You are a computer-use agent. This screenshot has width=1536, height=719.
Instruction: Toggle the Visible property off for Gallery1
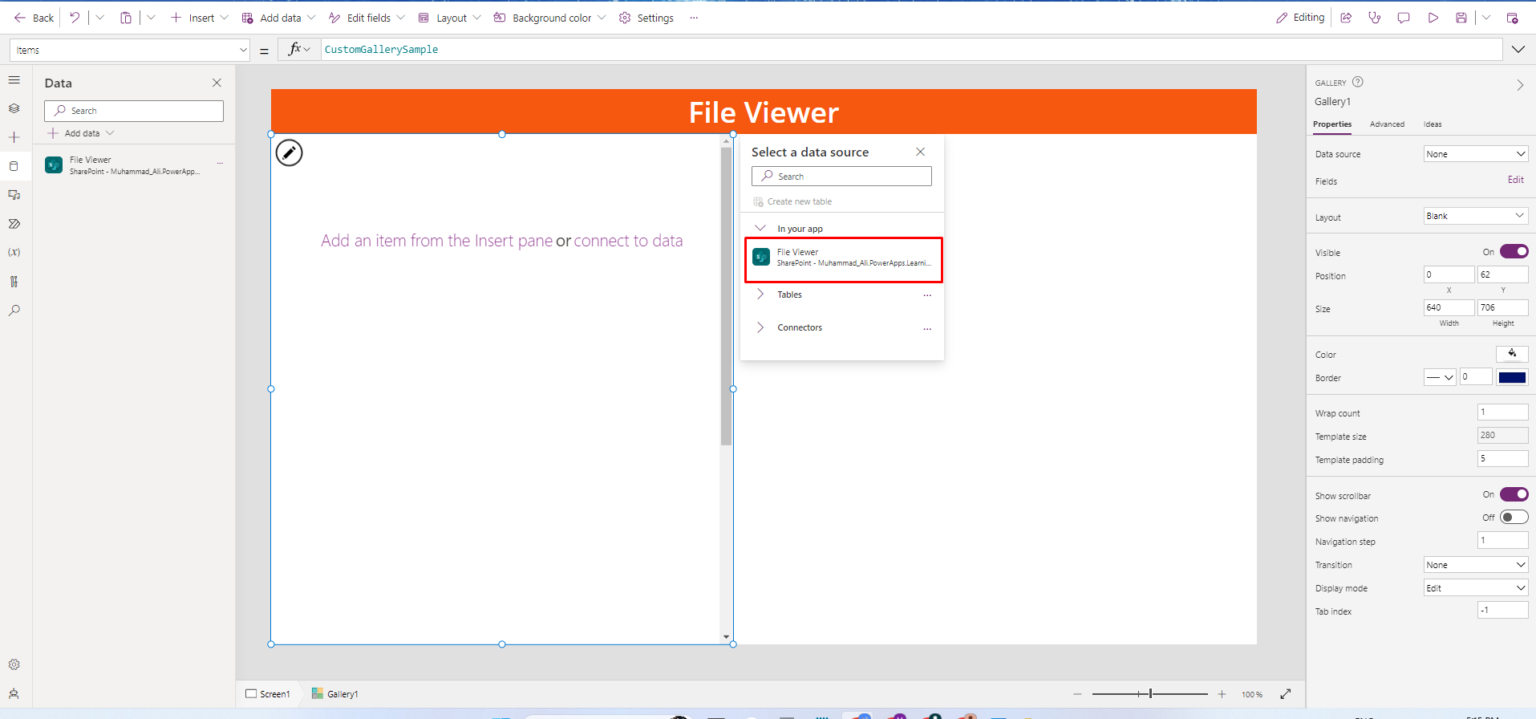coord(1513,251)
